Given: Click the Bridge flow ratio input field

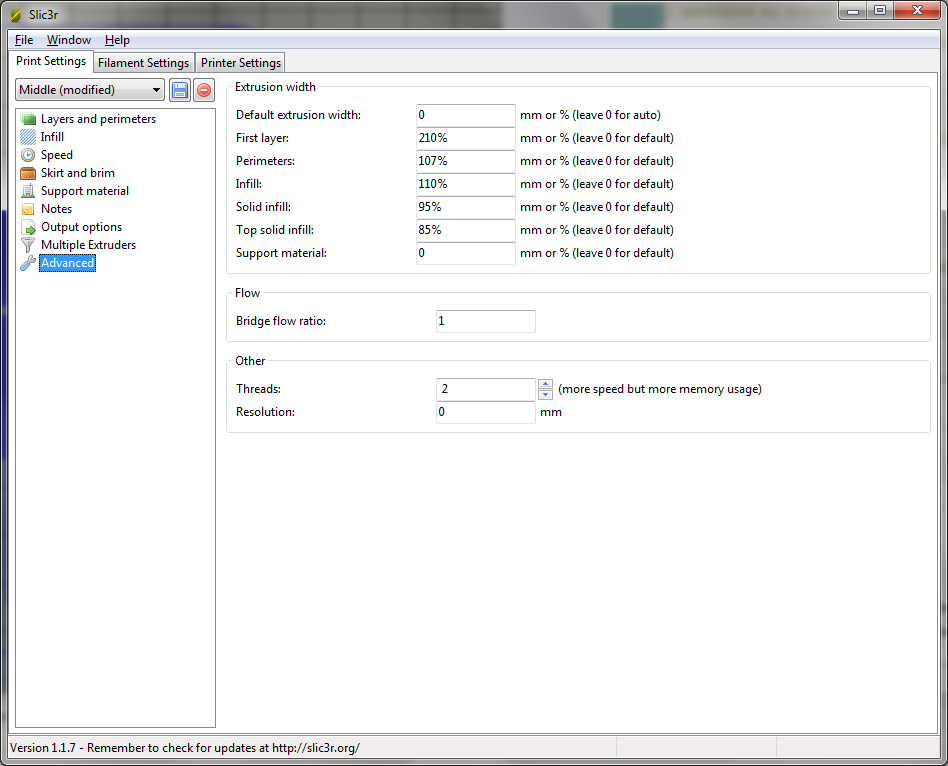Looking at the screenshot, I should [x=485, y=321].
